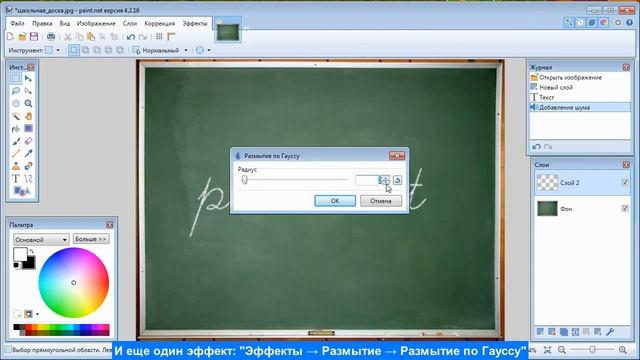This screenshot has height=360, width=640.
Task: Toggle the Tools window button top-right
Action: click(x=569, y=22)
